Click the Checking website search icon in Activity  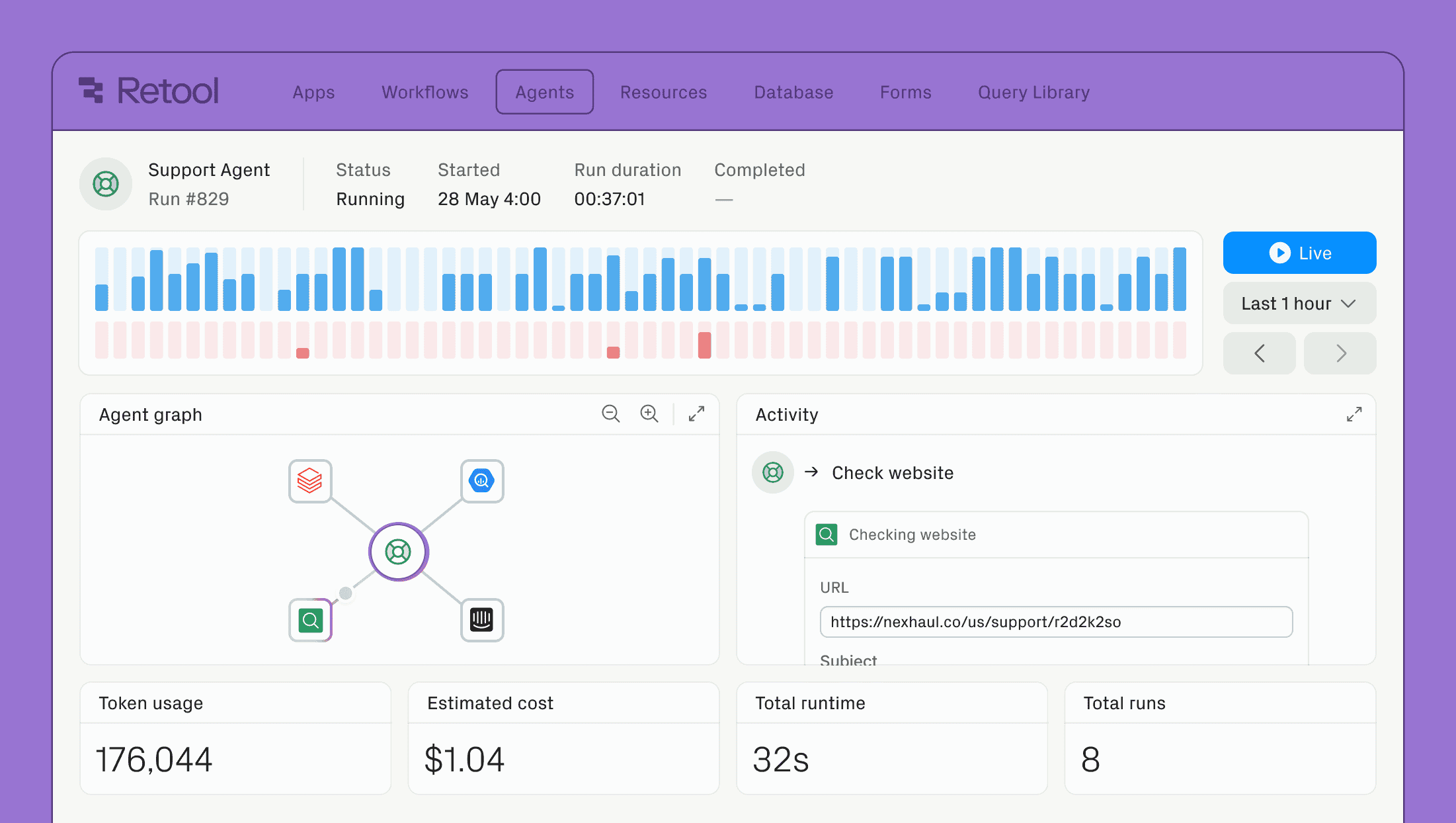point(826,534)
